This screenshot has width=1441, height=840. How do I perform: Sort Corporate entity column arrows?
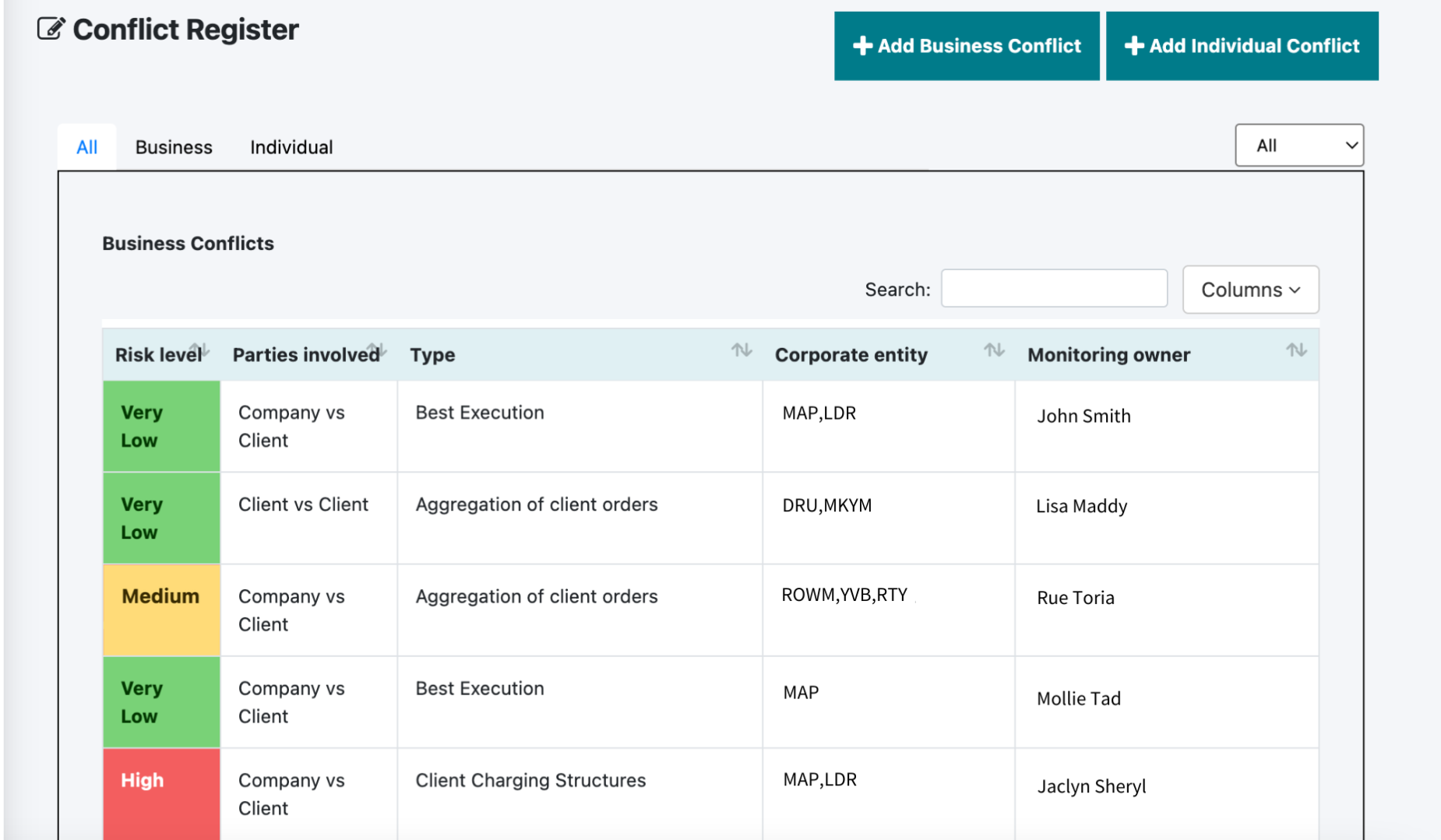click(994, 350)
